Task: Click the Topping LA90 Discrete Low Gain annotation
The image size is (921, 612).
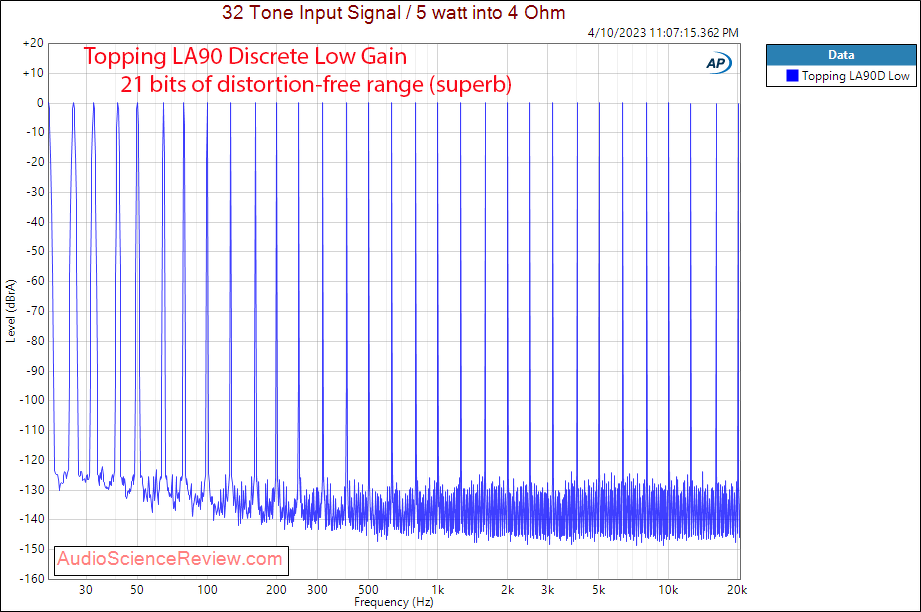Action: pyautogui.click(x=245, y=56)
